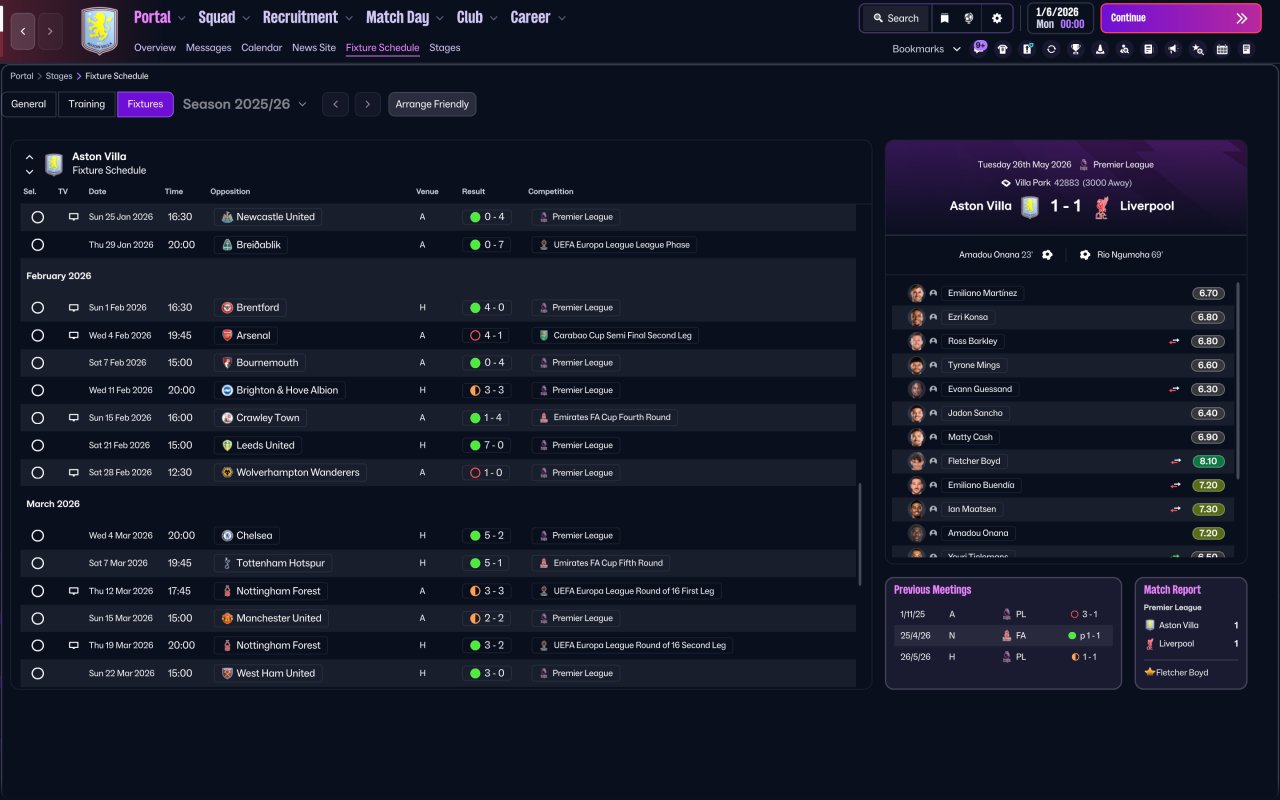Image resolution: width=1280 pixels, height=800 pixels.
Task: Click Emiliano Martínez's player portrait
Action: (x=916, y=294)
